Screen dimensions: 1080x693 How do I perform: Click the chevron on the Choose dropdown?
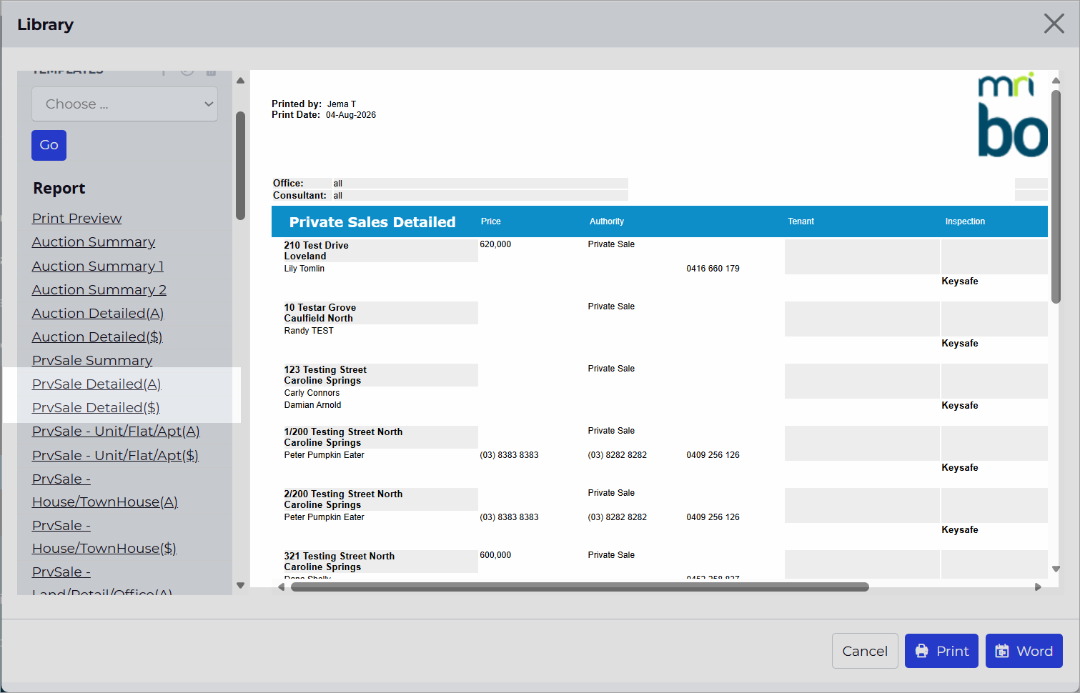(x=208, y=104)
